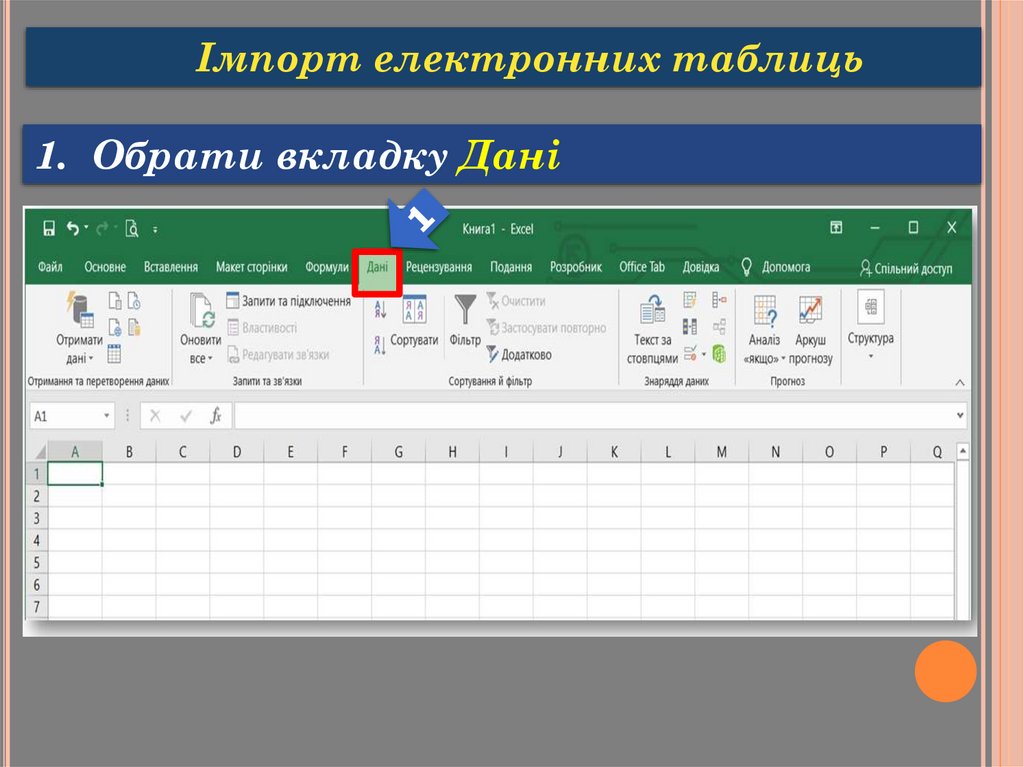Click the Flash Fill icon
1024x767 pixels.
point(690,300)
